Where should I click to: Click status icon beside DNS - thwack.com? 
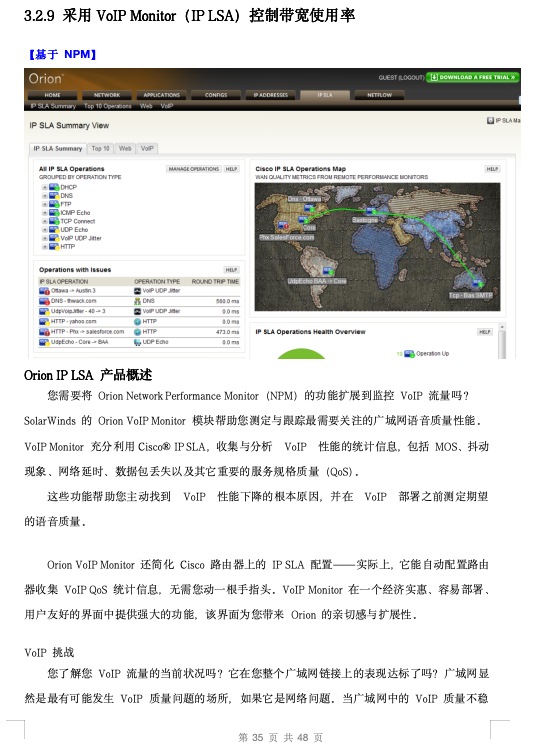[44, 301]
